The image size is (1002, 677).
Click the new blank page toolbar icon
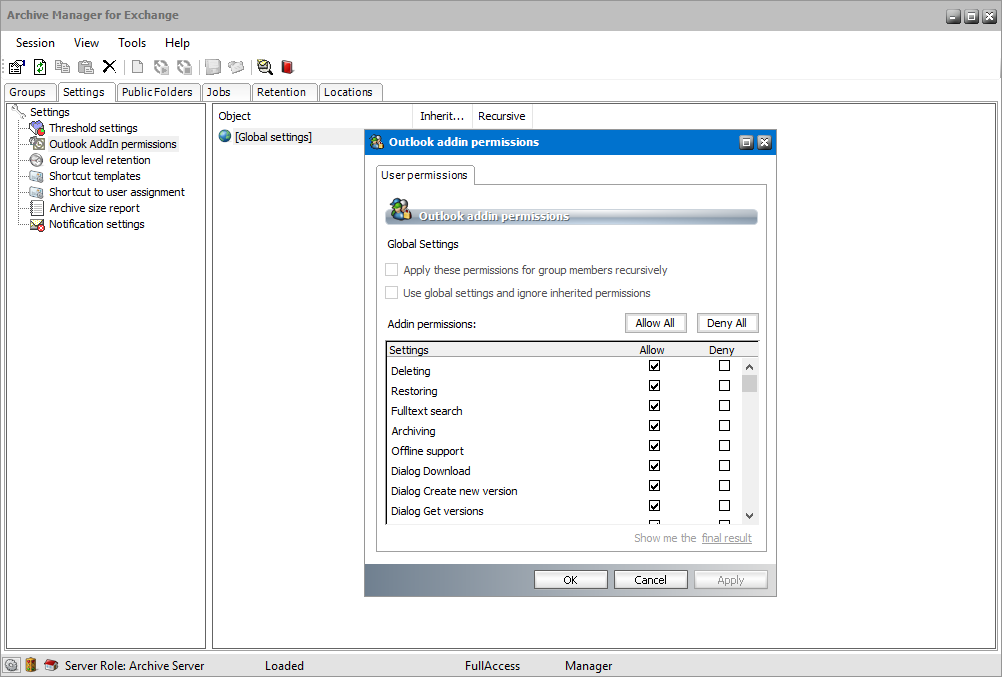(x=137, y=66)
